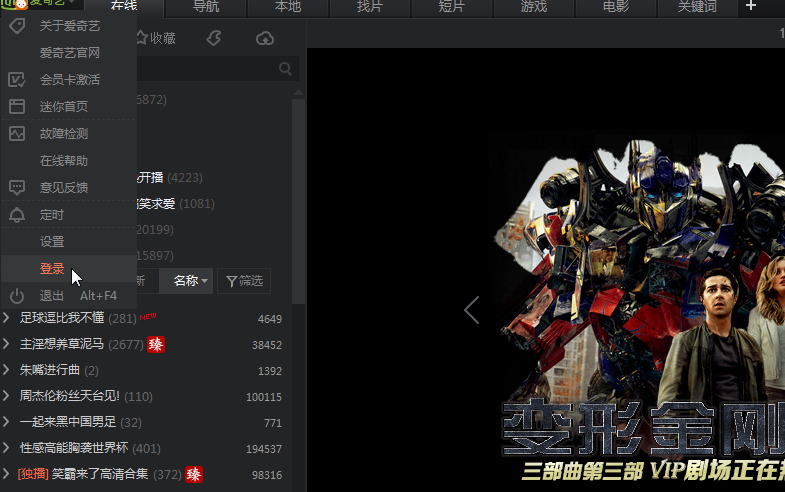Image resolution: width=785 pixels, height=492 pixels.
Task: Select 定时 menu item
Action: pyautogui.click(x=69, y=215)
